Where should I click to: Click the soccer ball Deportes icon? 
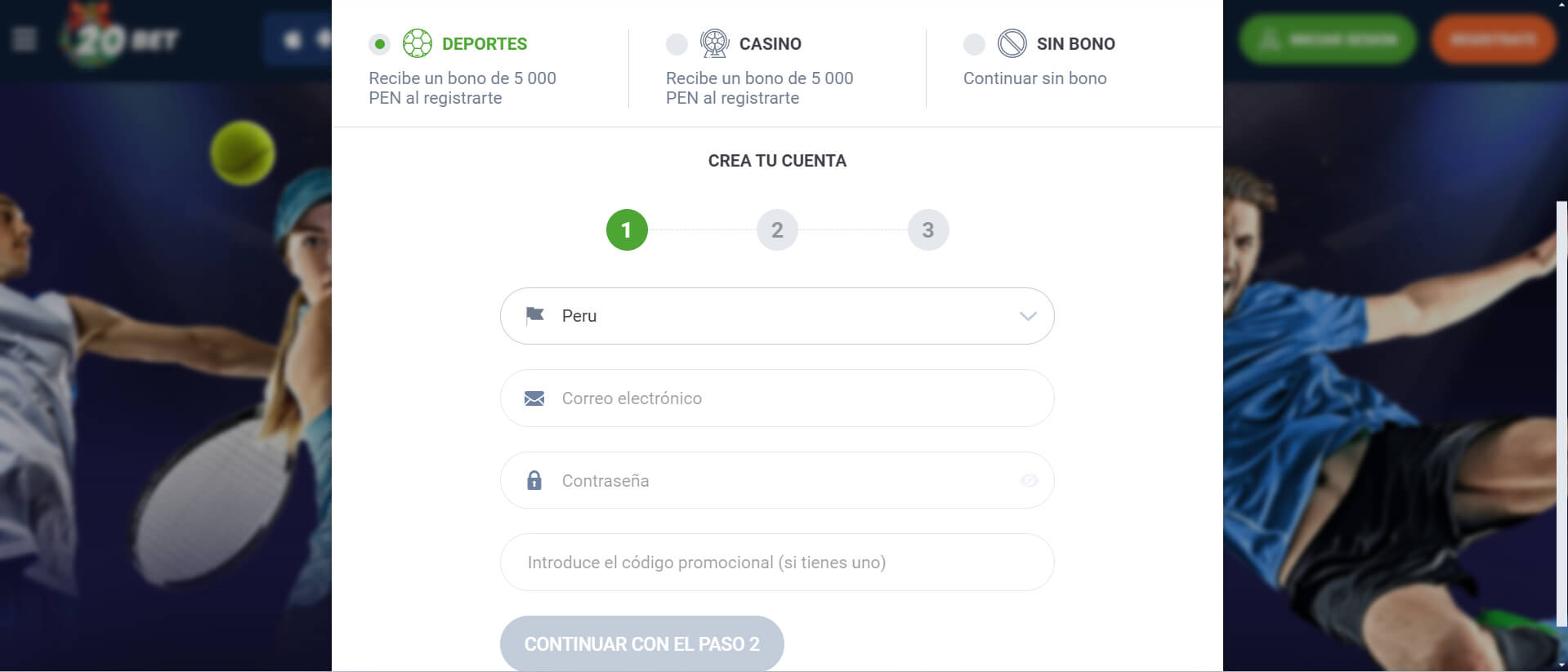coord(417,43)
